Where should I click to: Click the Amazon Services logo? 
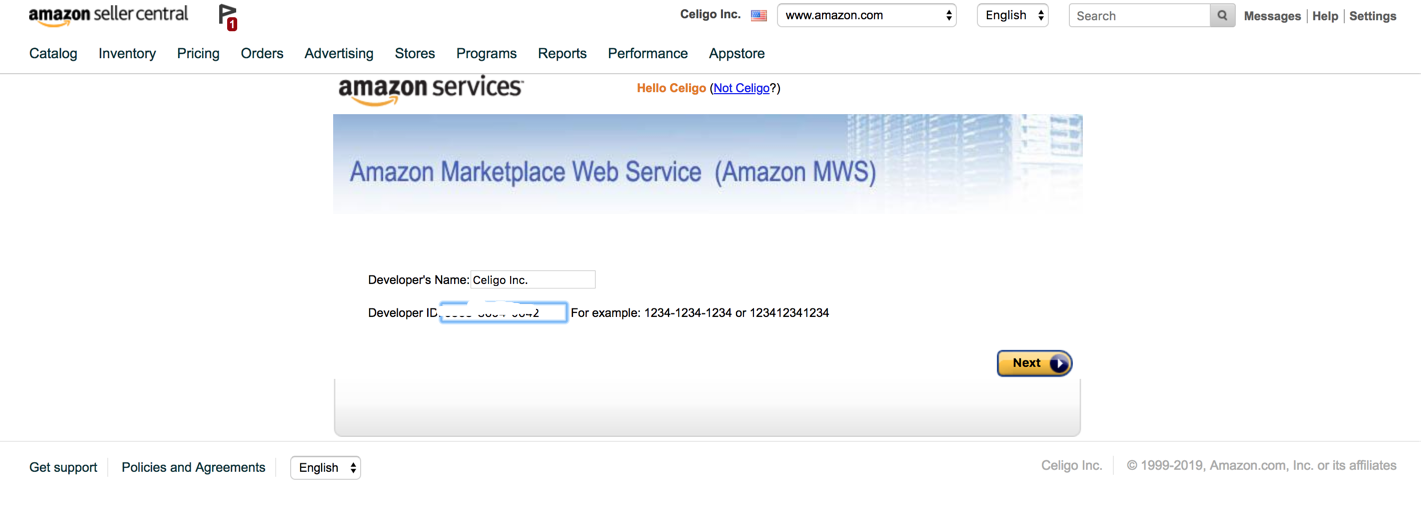coord(430,90)
